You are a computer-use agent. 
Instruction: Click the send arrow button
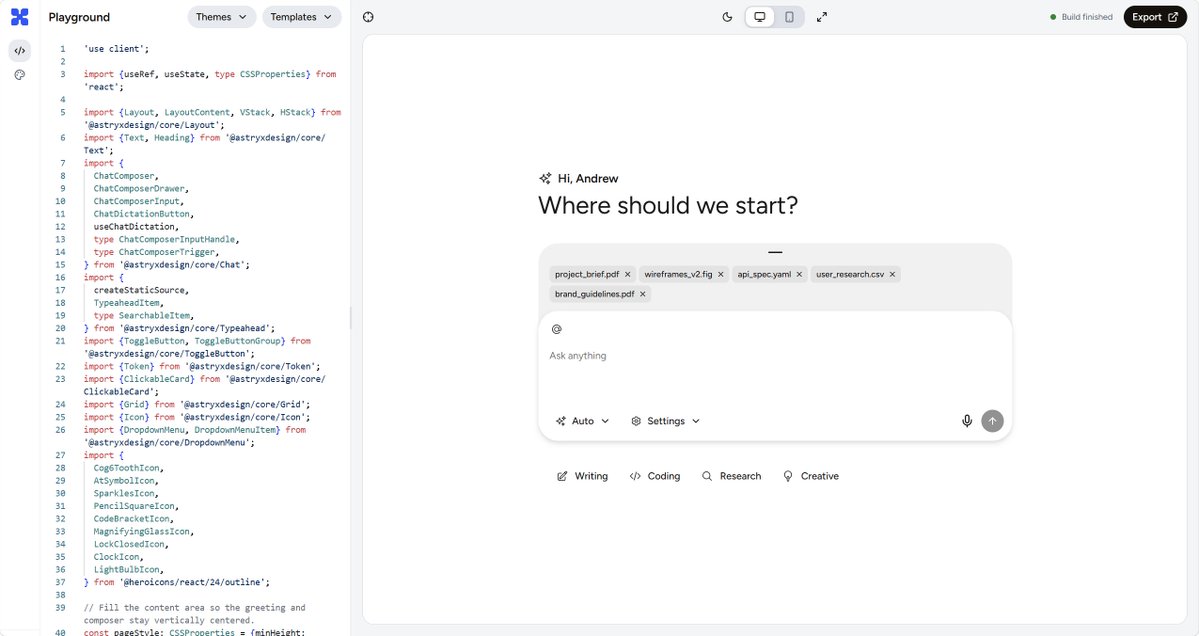tap(993, 421)
